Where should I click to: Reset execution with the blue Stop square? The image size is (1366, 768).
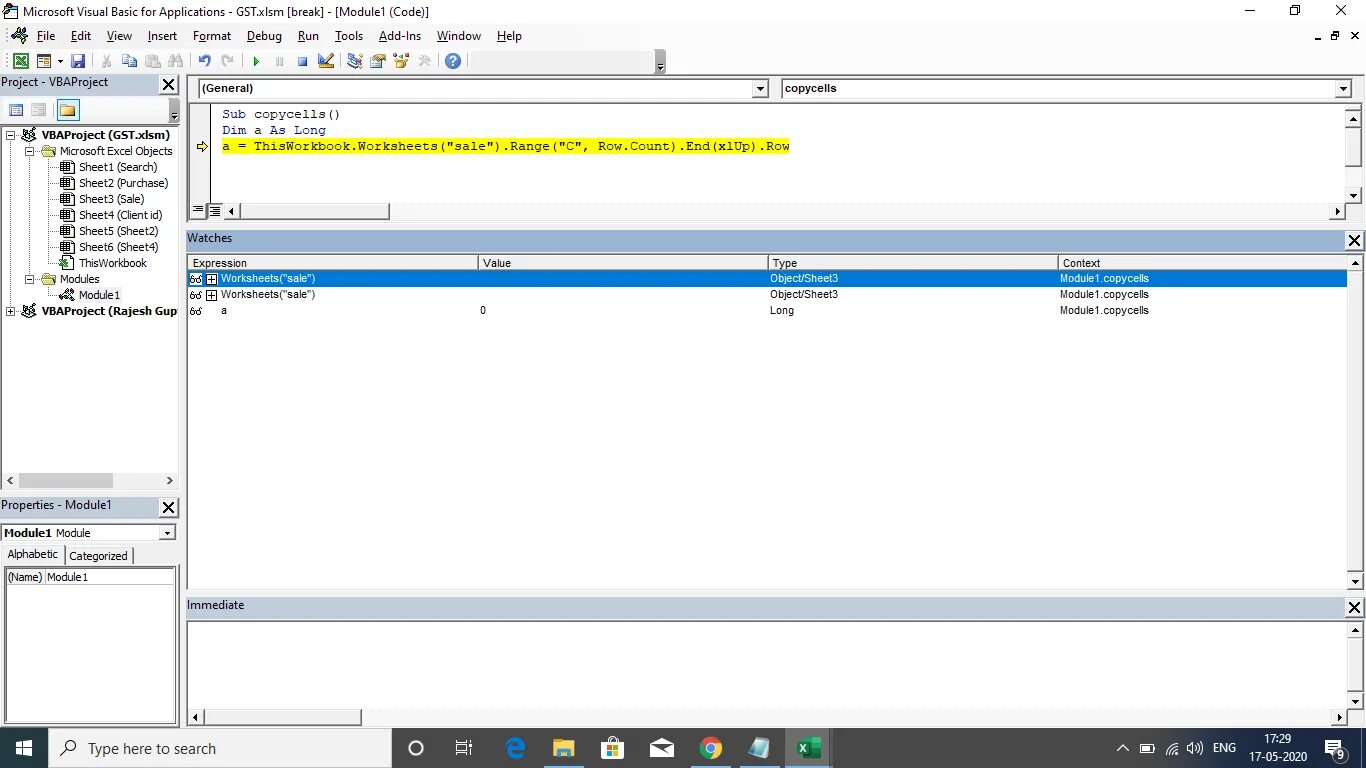click(x=302, y=61)
